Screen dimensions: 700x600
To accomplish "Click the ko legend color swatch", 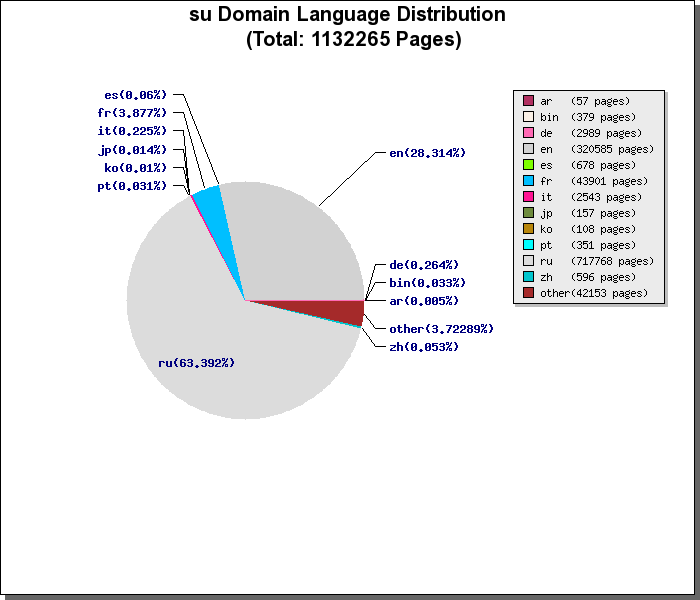I will coord(528,229).
